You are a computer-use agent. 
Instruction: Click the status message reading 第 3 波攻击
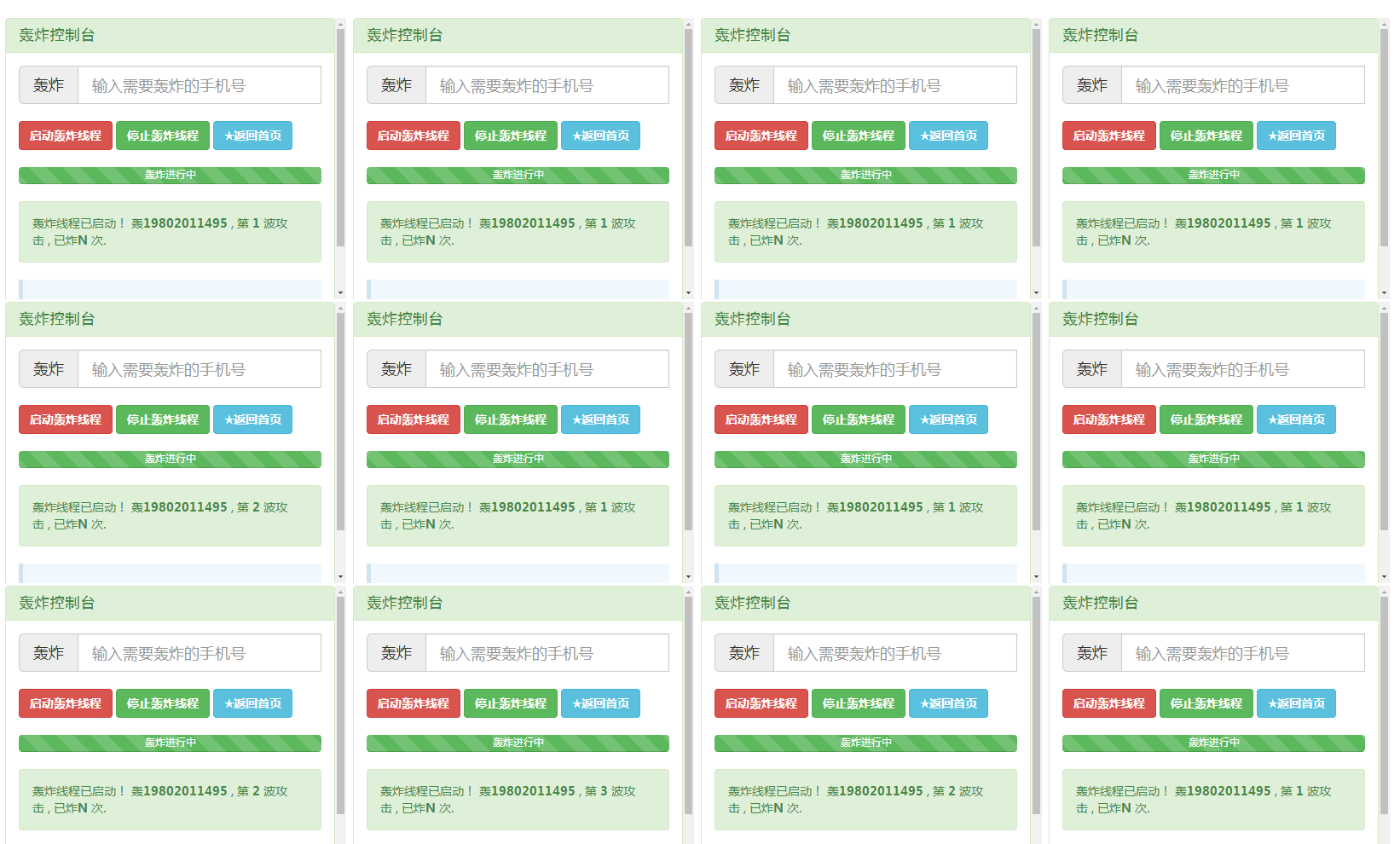point(518,800)
